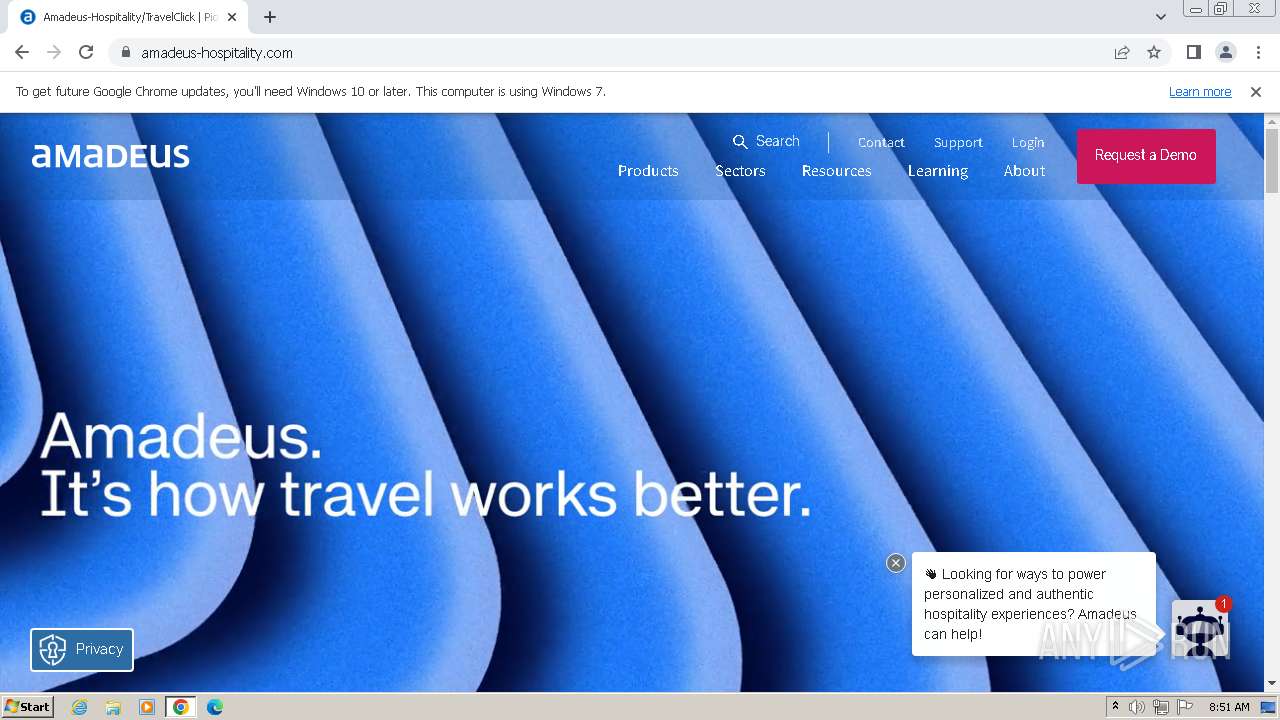The width and height of the screenshot is (1280, 720).
Task: Open the Contact link
Action: click(881, 142)
